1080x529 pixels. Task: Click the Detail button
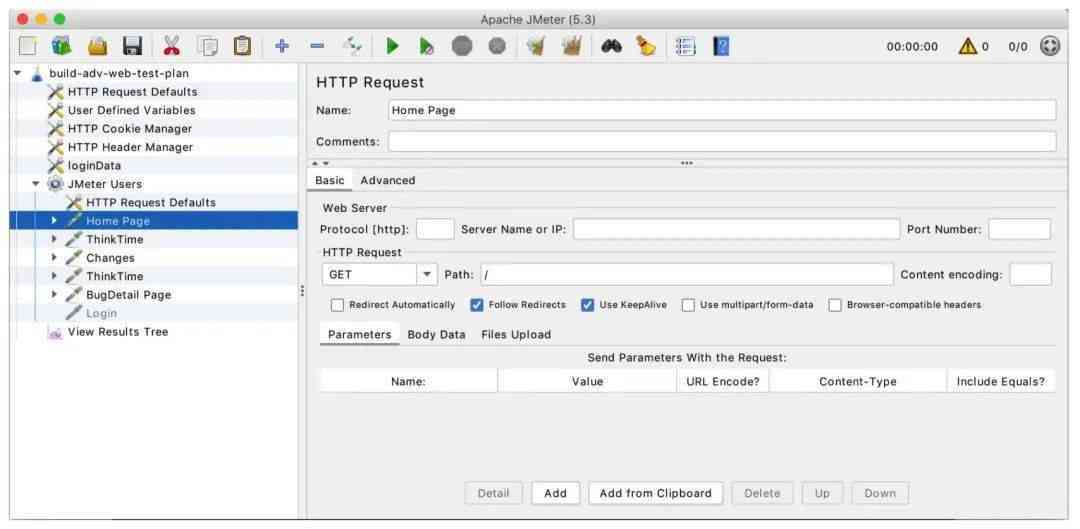[494, 493]
